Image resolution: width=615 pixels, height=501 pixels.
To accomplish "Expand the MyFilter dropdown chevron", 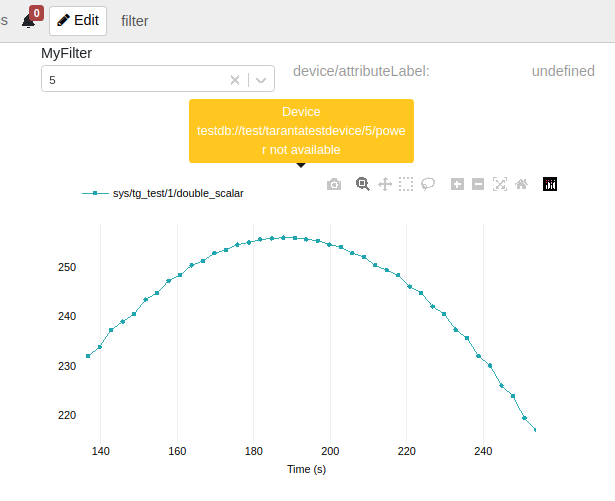I will pyautogui.click(x=261, y=80).
